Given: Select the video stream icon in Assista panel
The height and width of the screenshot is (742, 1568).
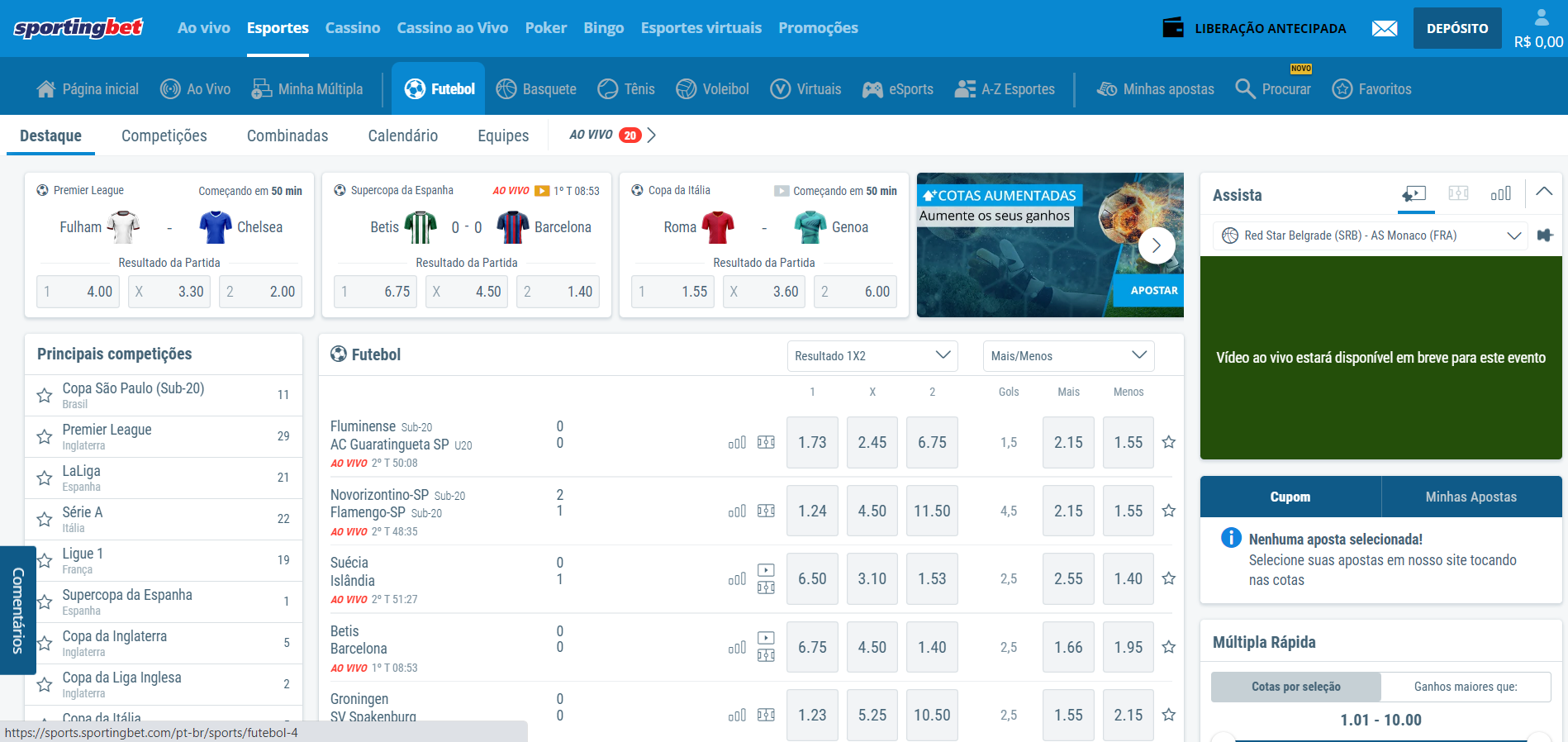Looking at the screenshot, I should tap(1414, 194).
